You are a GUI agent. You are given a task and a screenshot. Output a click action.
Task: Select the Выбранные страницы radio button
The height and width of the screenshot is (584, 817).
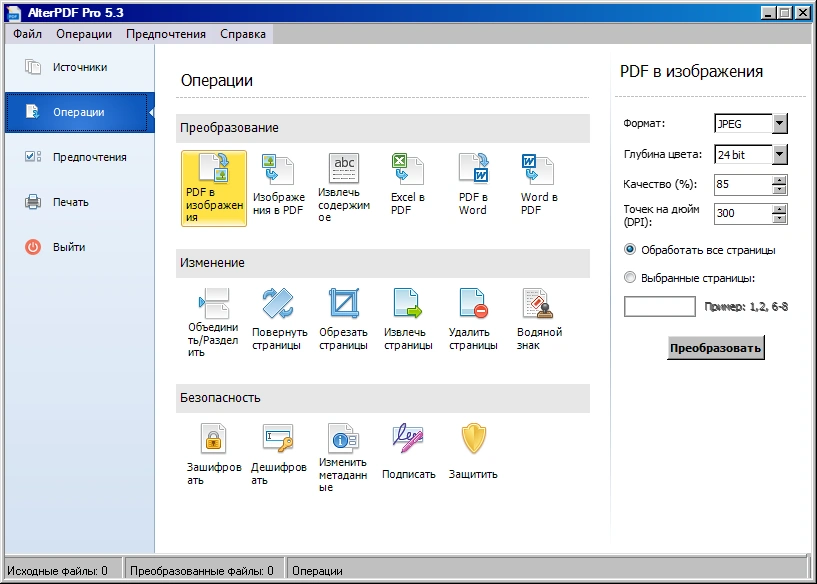630,278
